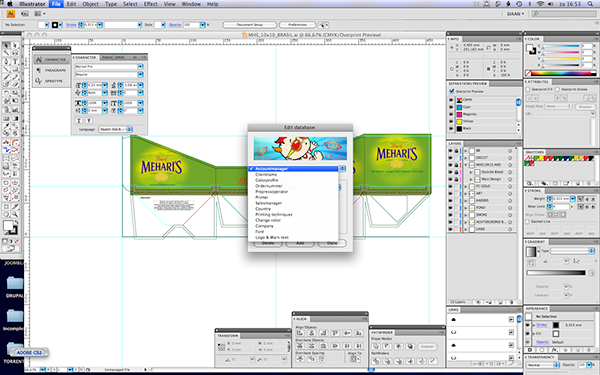Enable Dashed Line checkbox in Stroke panel

528,222
